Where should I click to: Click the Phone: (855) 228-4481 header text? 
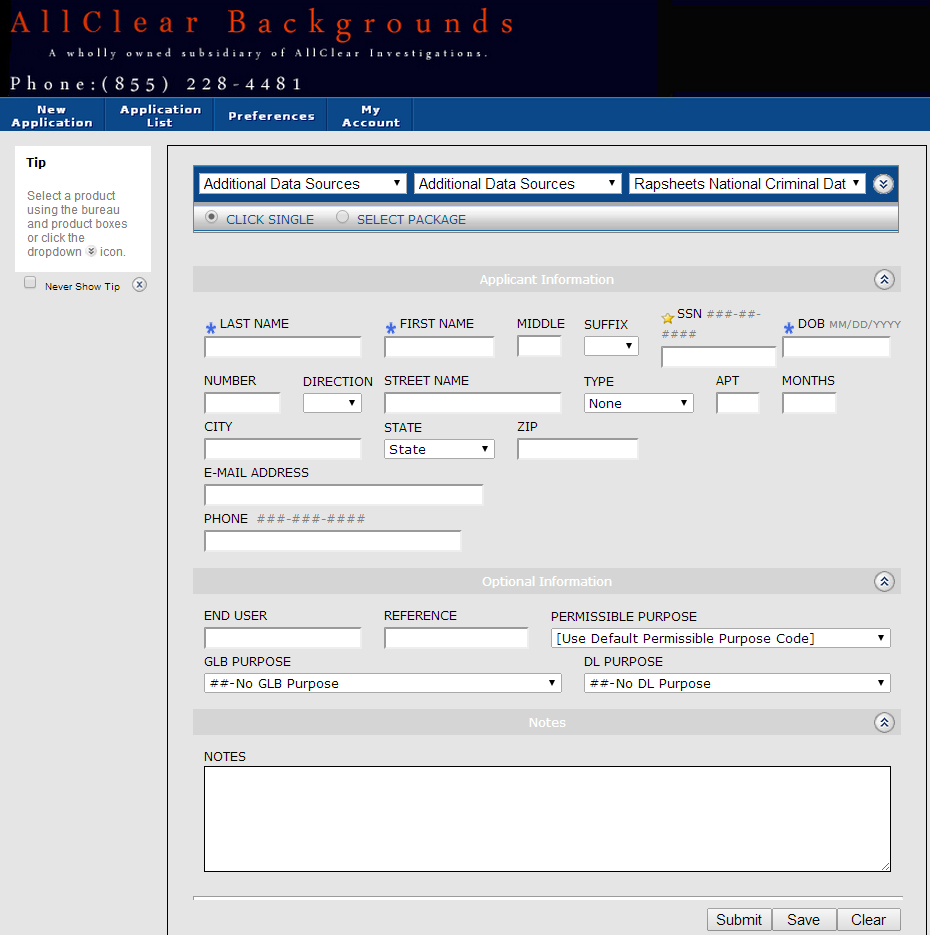point(156,83)
